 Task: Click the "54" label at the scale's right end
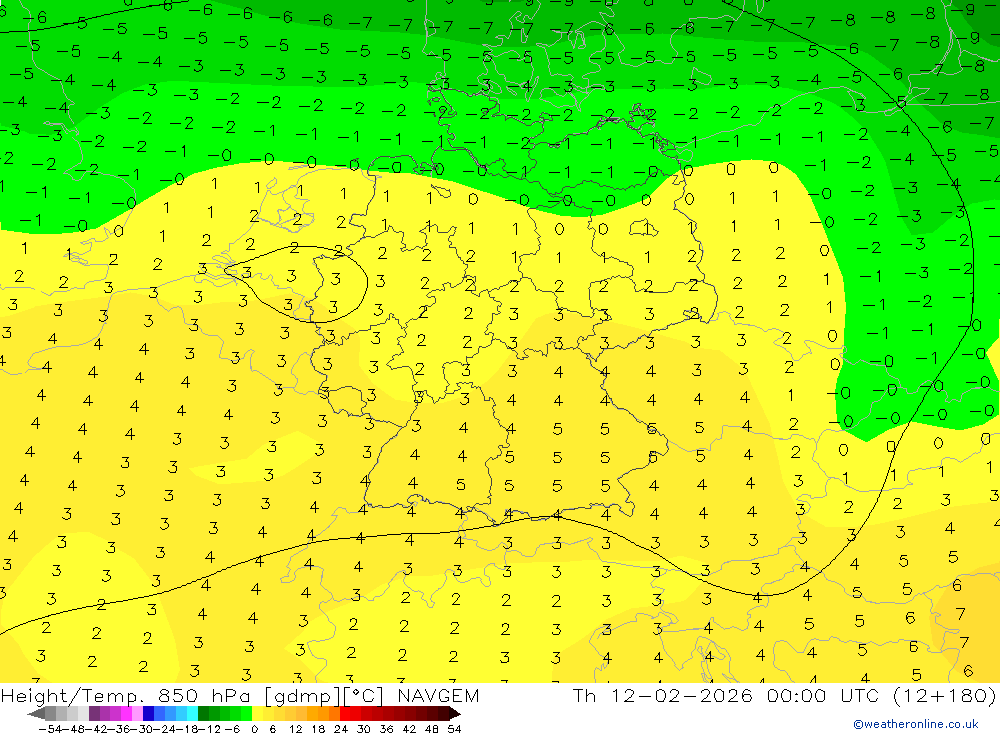pyautogui.click(x=454, y=729)
